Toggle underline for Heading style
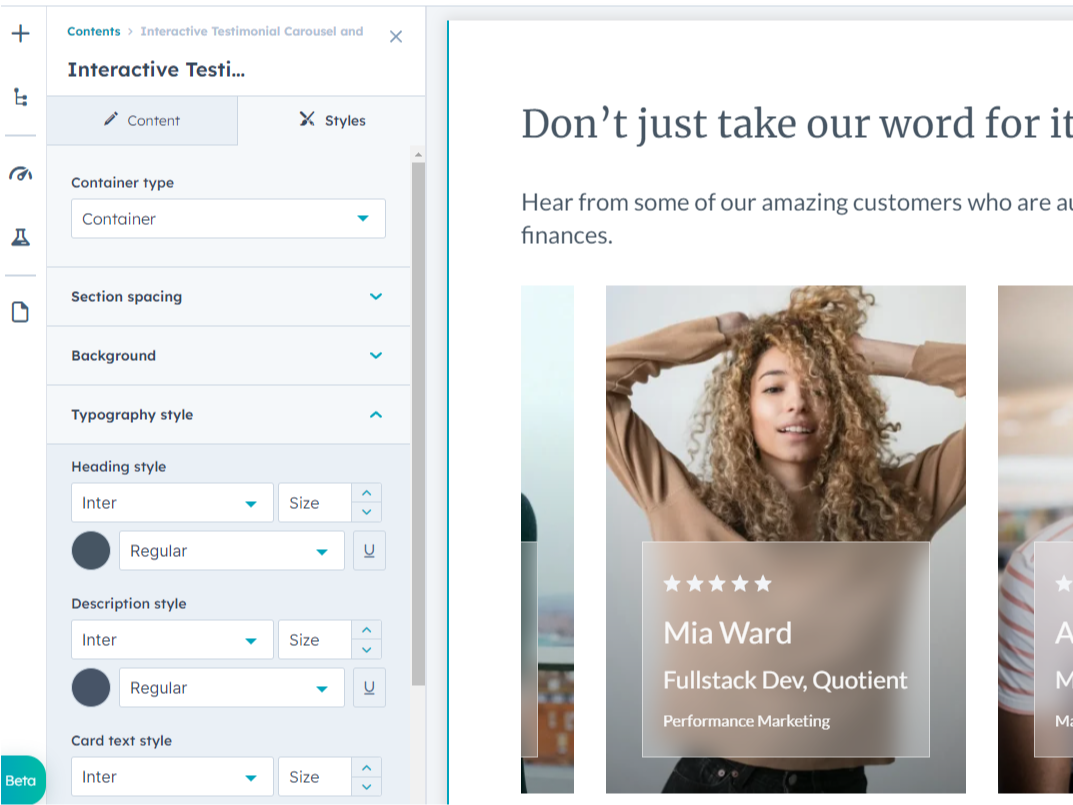 pos(369,551)
